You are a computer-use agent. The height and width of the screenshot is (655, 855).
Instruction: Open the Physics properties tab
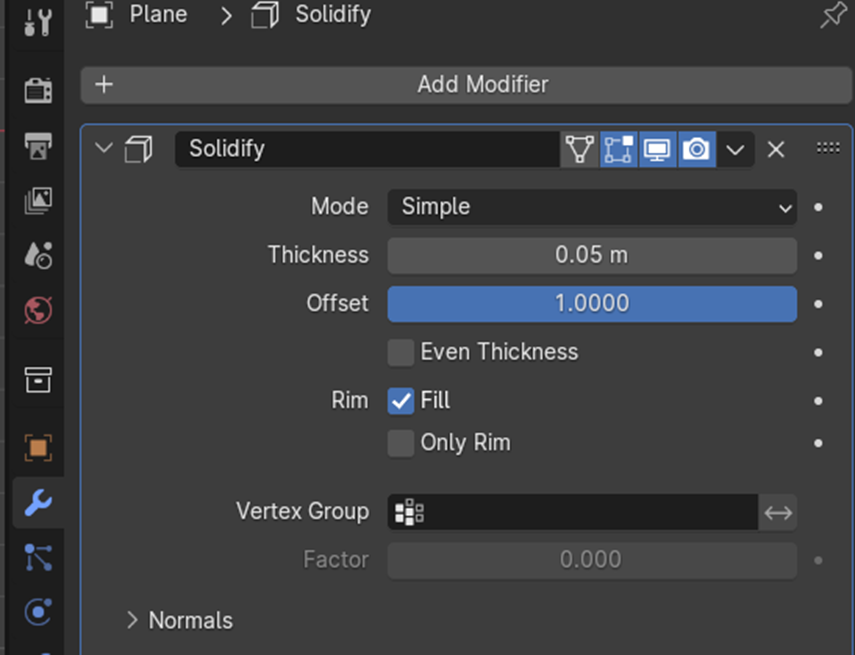(37, 611)
